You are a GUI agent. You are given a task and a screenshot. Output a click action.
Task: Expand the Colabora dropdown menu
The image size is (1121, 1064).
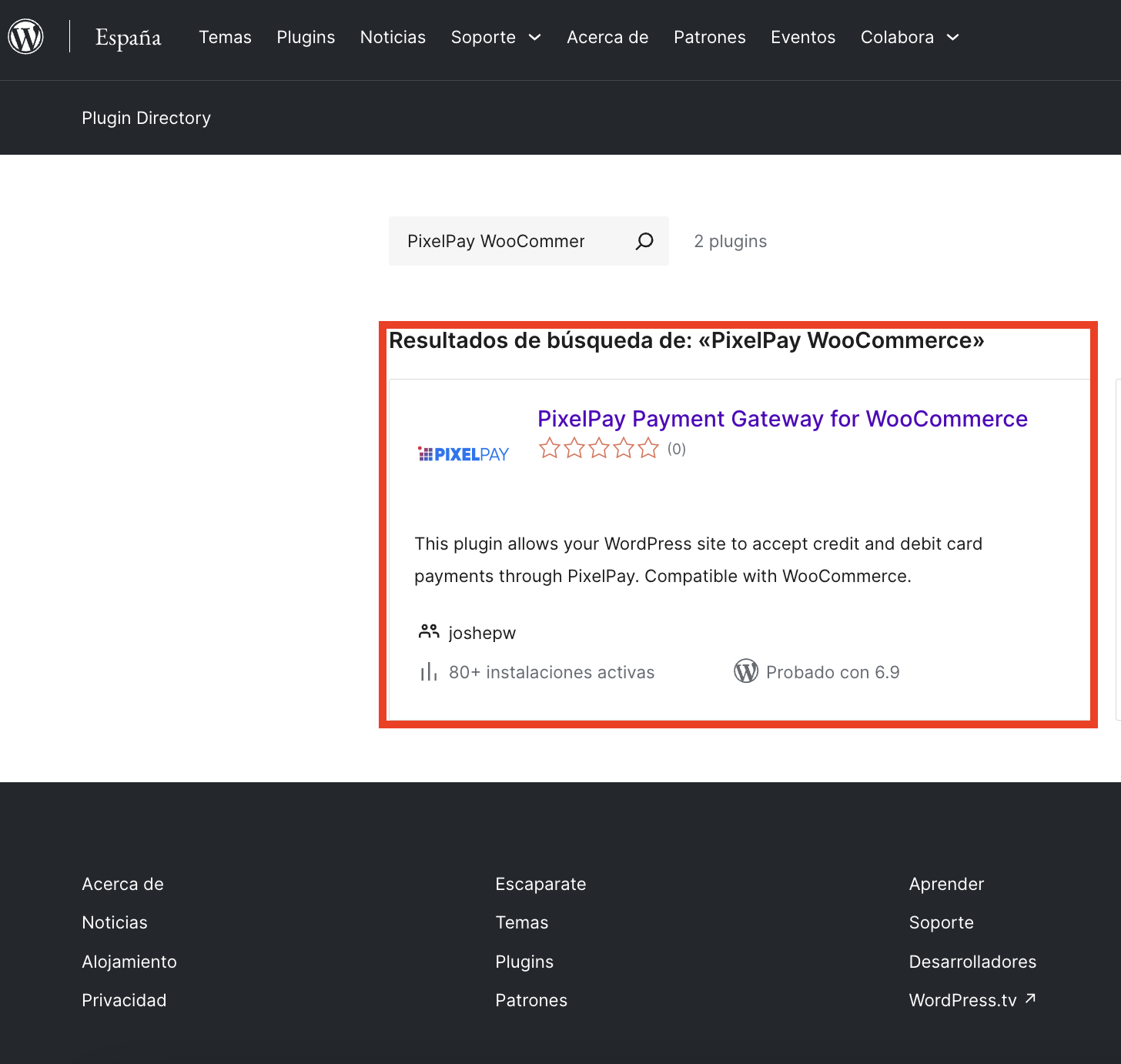(x=909, y=37)
